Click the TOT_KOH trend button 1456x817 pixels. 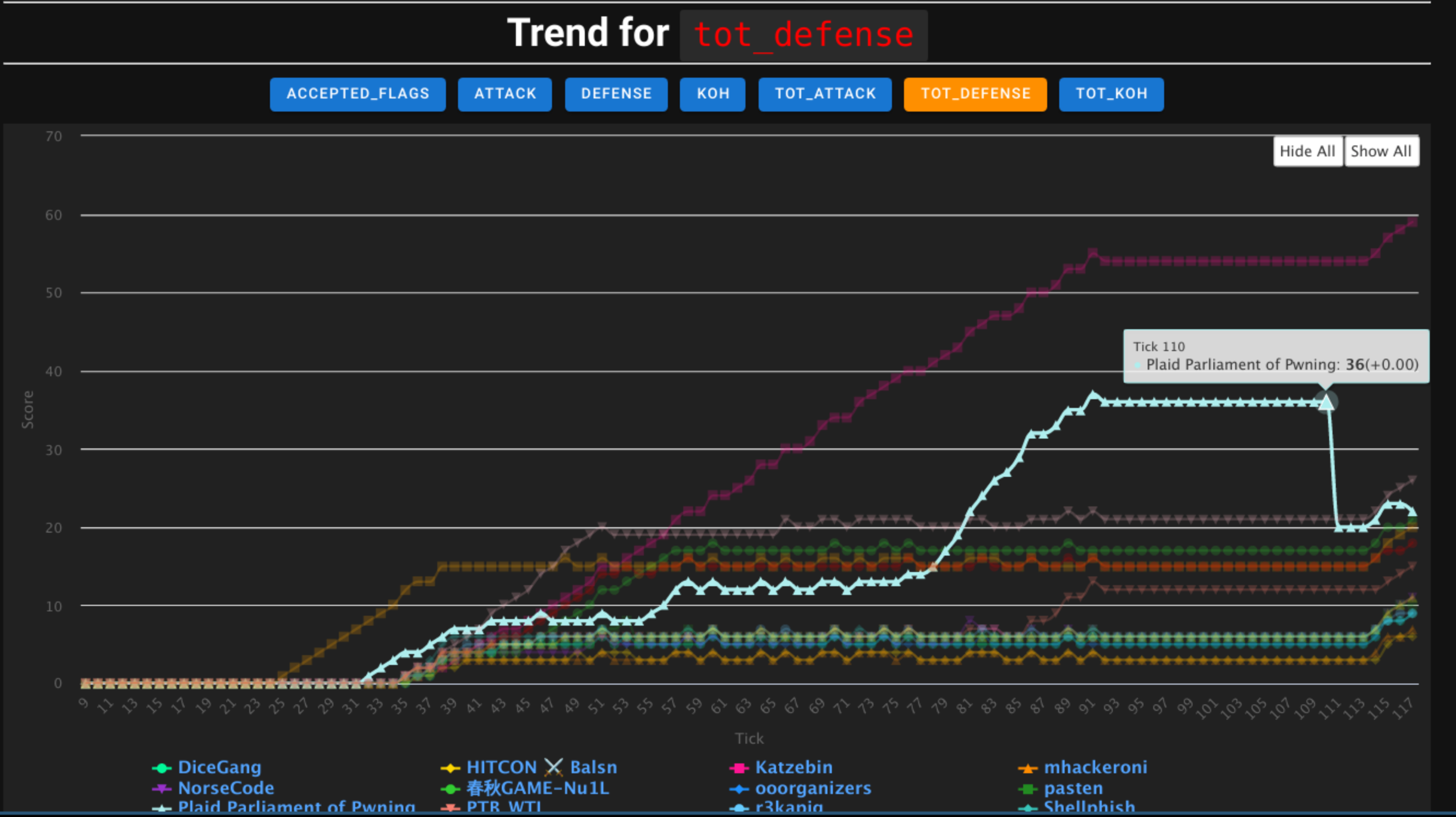[x=1111, y=94]
